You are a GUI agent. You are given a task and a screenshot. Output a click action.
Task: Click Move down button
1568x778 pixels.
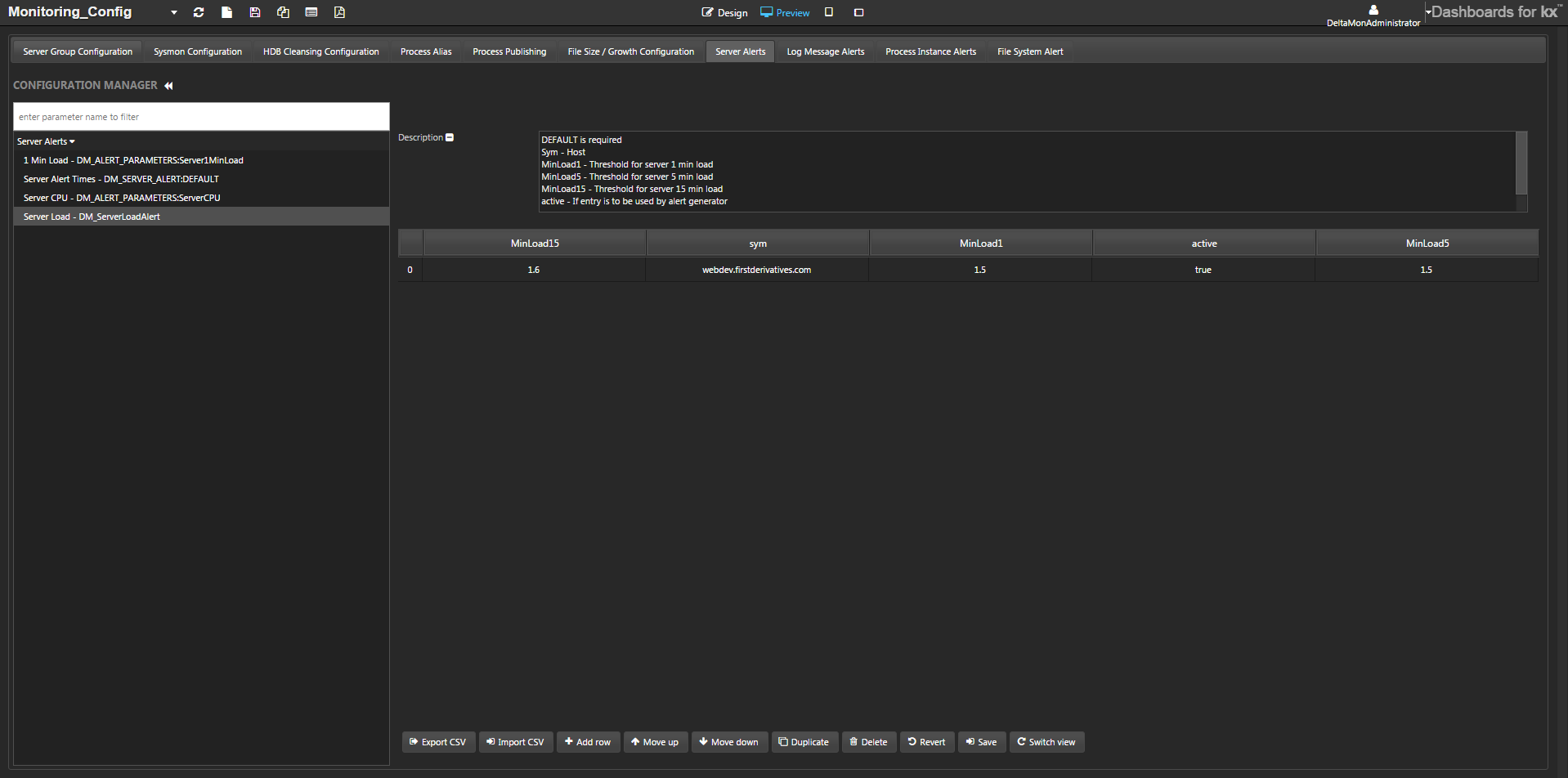729,742
